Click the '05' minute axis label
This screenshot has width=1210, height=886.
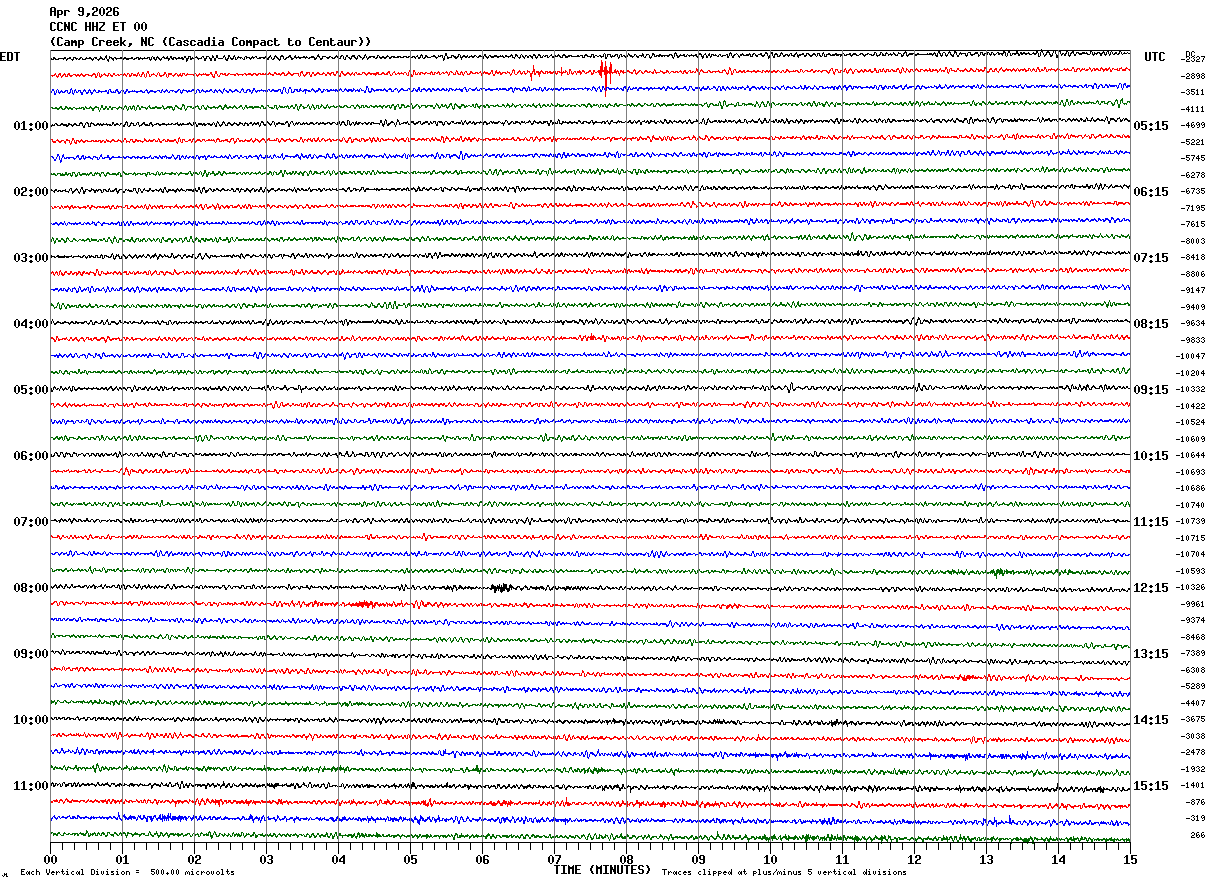click(x=410, y=859)
